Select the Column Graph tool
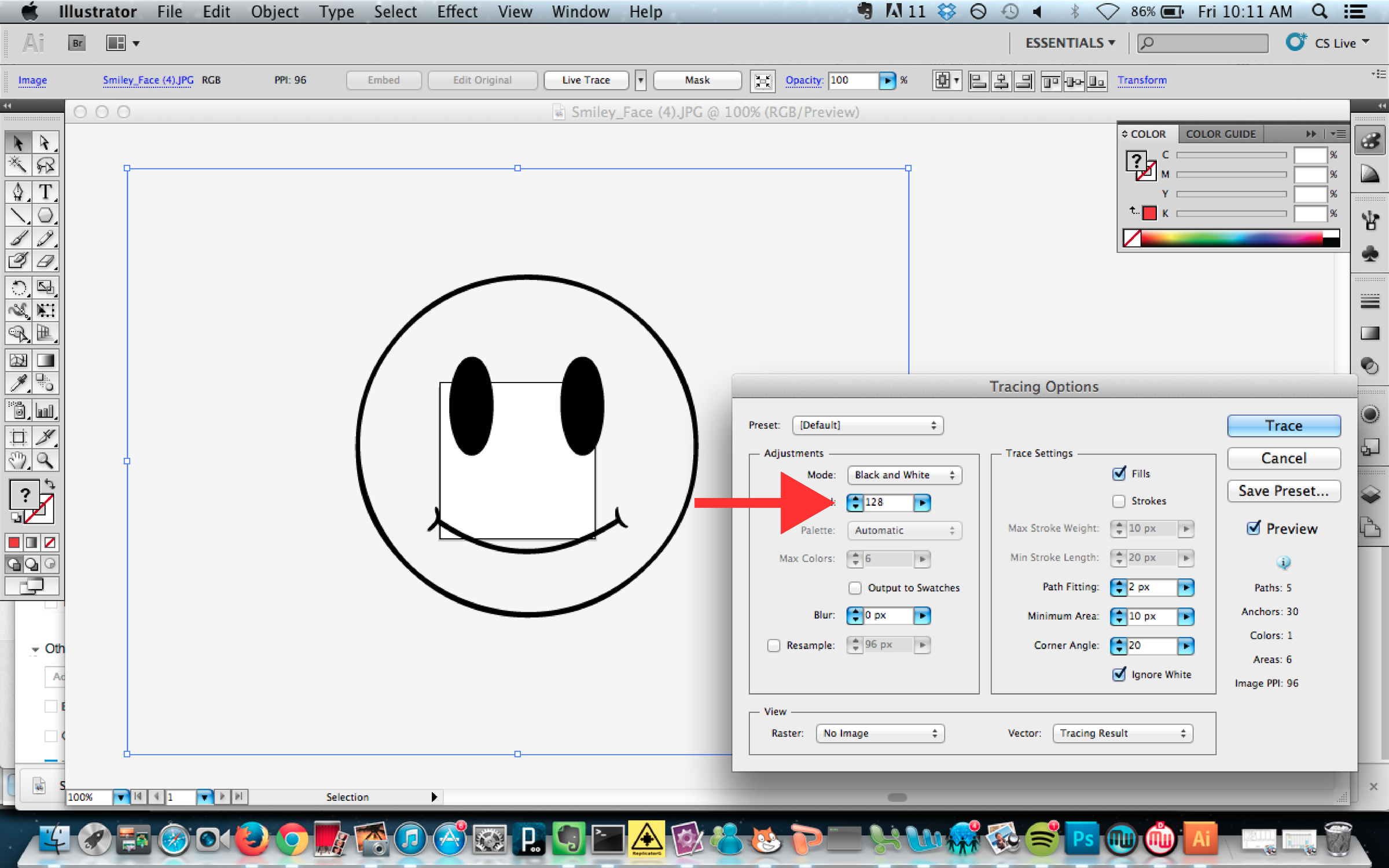This screenshot has height=868, width=1389. click(x=45, y=411)
